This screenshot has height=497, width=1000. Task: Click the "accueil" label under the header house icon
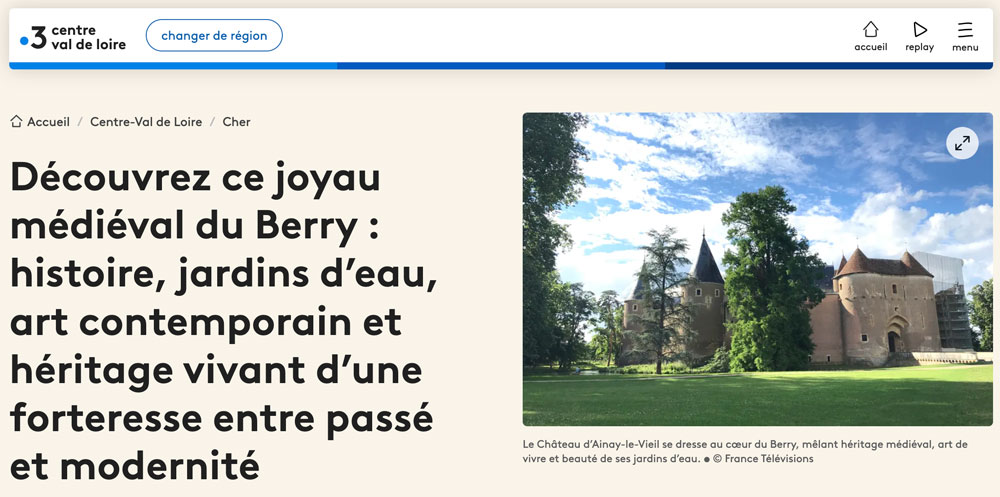[870, 47]
